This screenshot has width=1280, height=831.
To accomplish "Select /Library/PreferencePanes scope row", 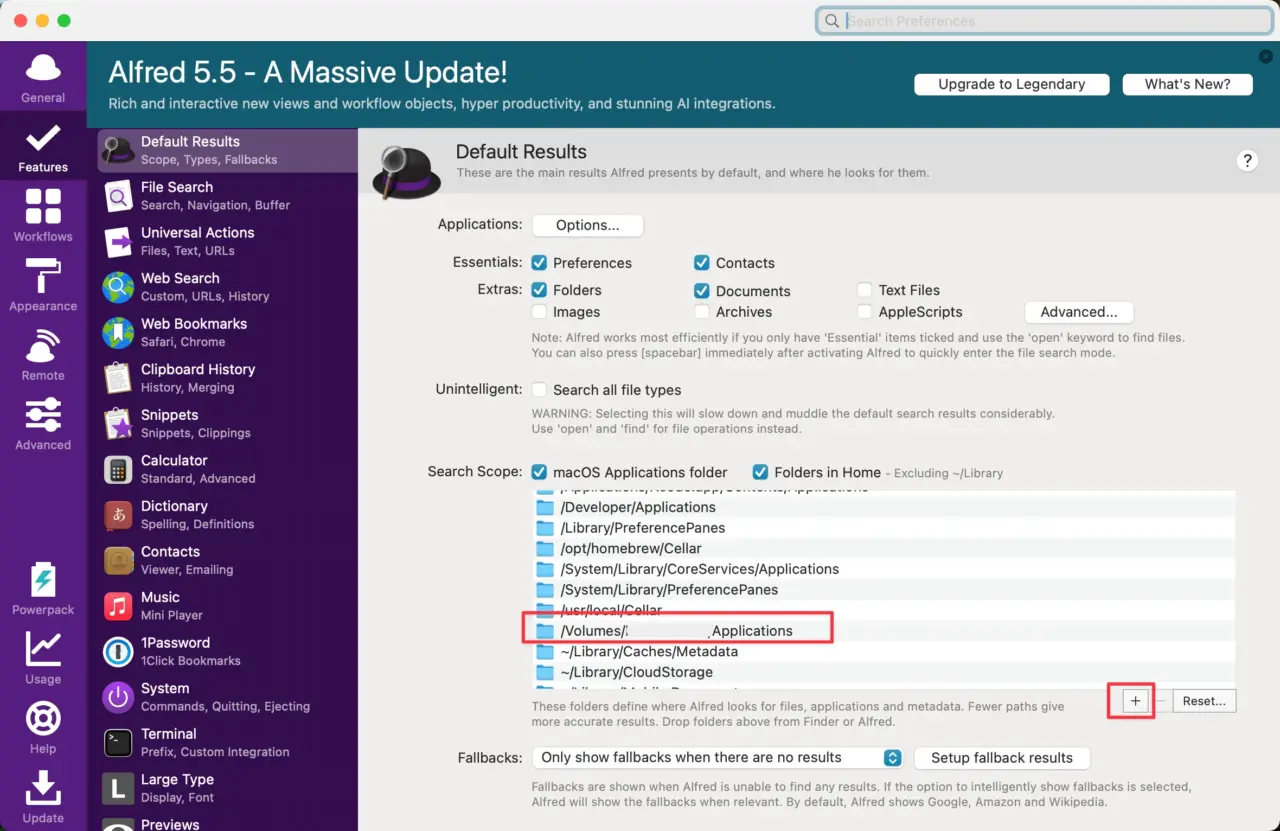I will [883, 528].
